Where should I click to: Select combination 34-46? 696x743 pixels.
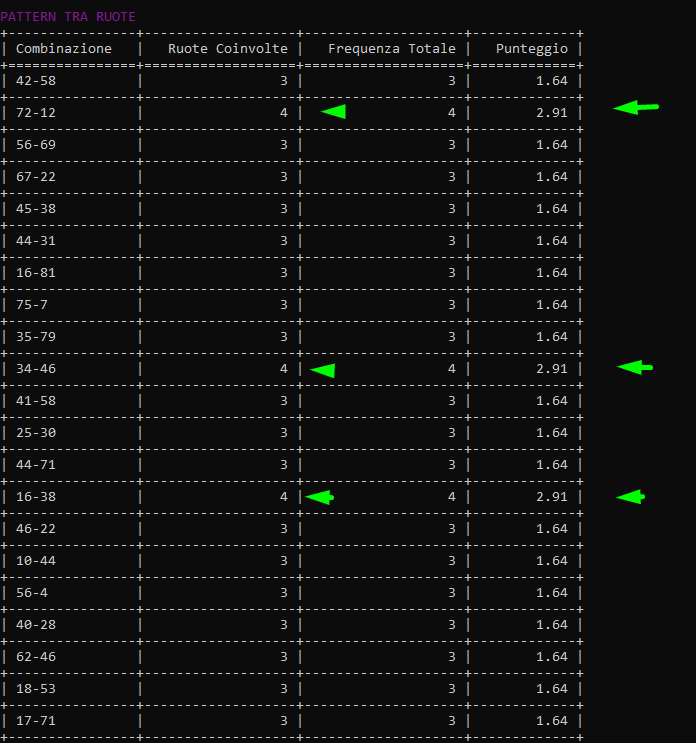36,369
